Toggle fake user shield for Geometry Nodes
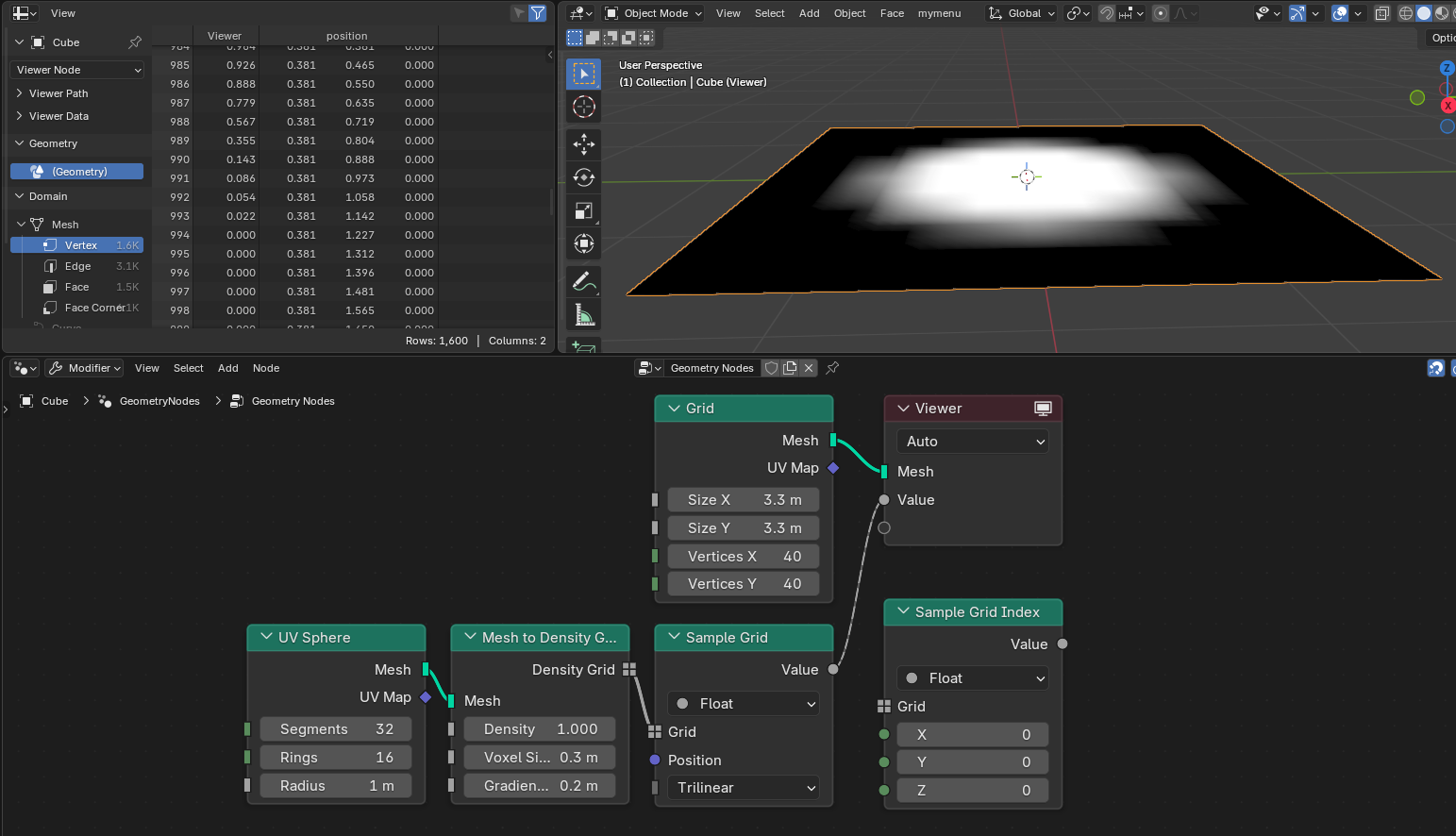Viewport: 1456px width, 836px height. point(771,368)
